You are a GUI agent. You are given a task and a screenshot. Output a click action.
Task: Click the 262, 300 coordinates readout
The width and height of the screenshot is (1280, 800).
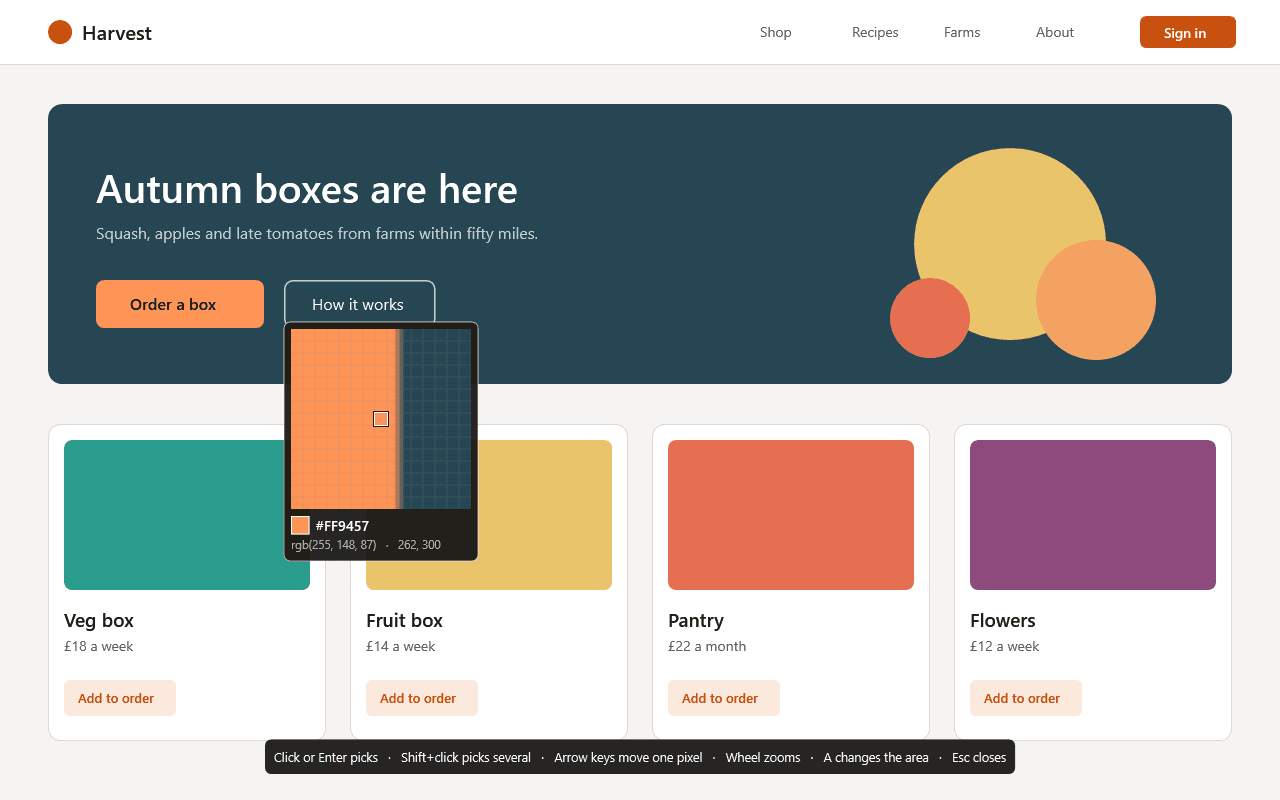[419, 545]
